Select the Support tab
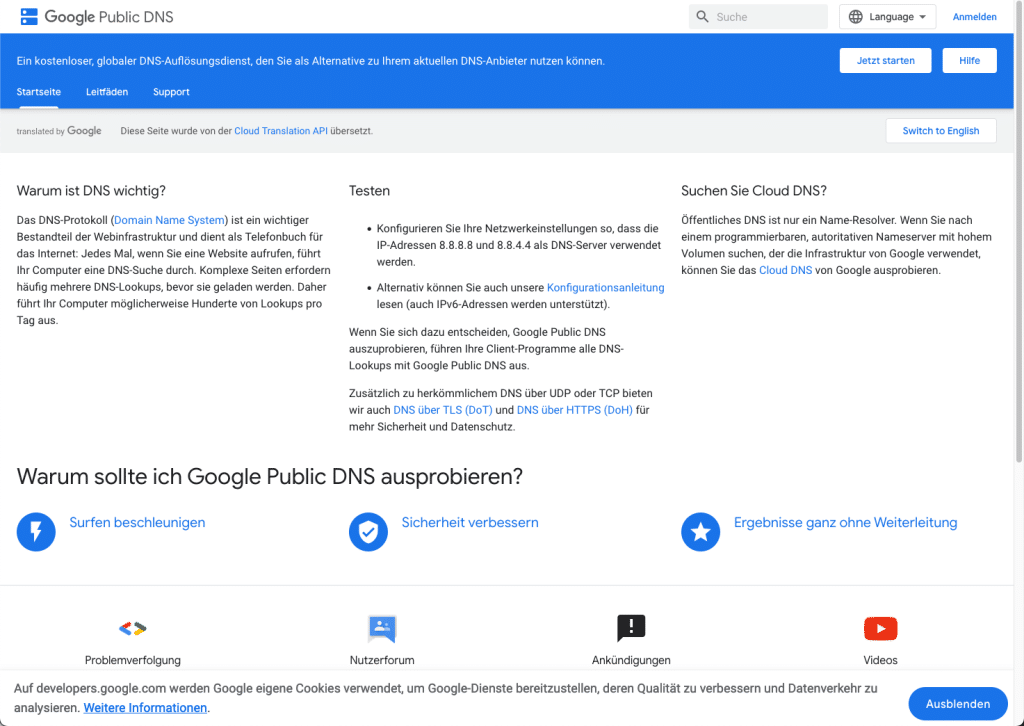Image resolution: width=1024 pixels, height=726 pixels. pos(170,92)
